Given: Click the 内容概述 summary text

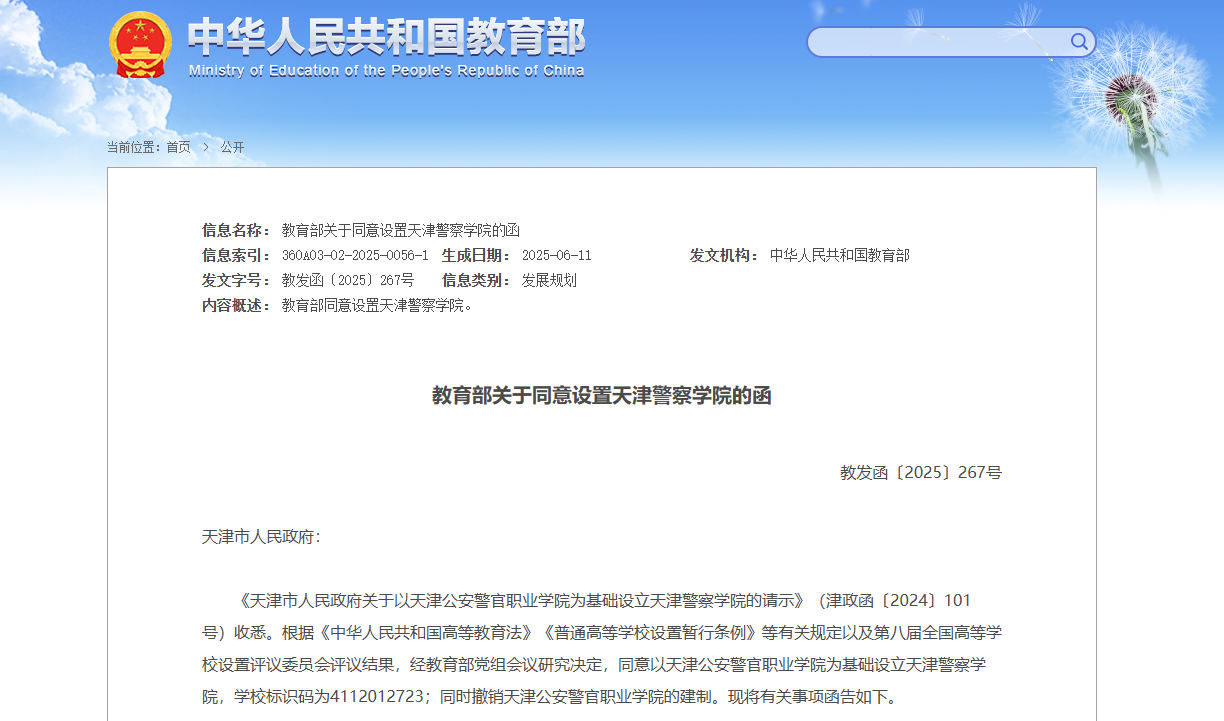Looking at the screenshot, I should click(377, 305).
